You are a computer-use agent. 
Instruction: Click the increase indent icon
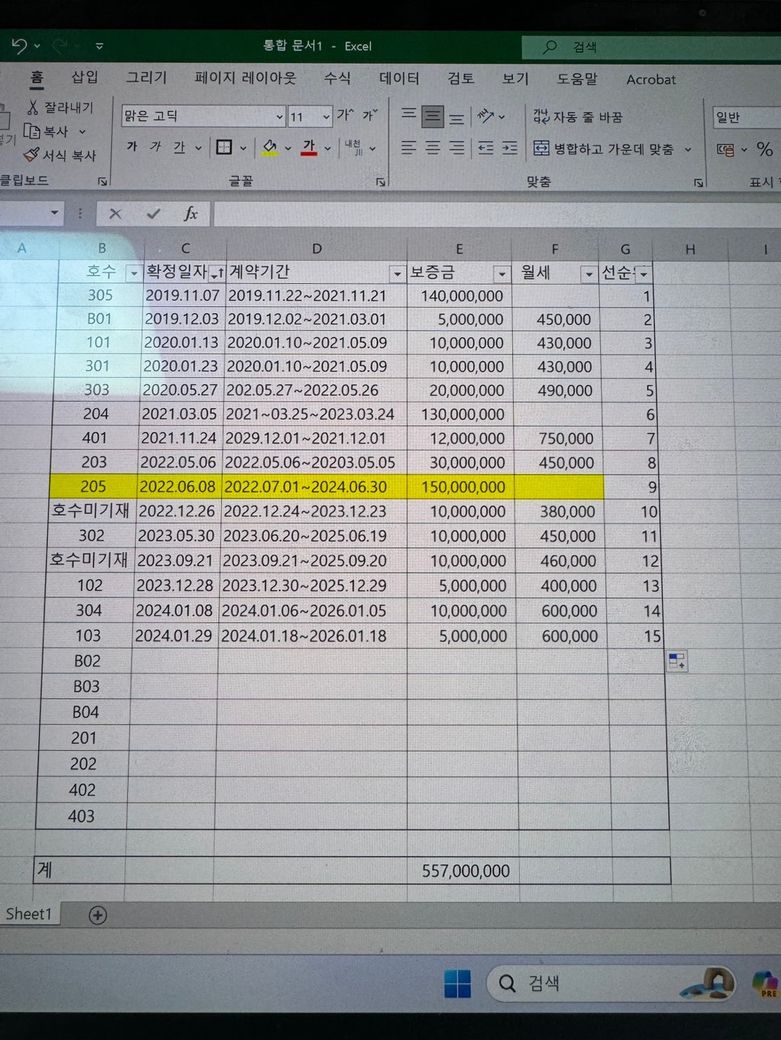tap(510, 148)
